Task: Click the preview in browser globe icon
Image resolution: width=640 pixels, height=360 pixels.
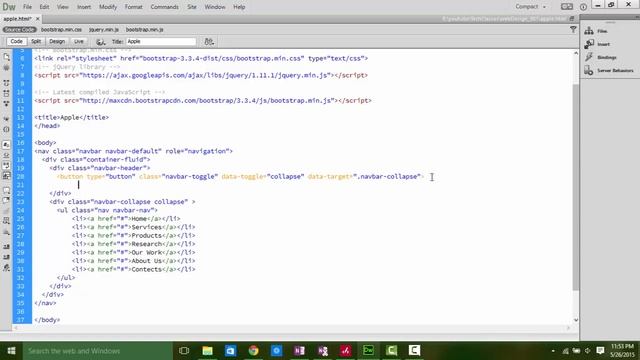Action: [100, 42]
